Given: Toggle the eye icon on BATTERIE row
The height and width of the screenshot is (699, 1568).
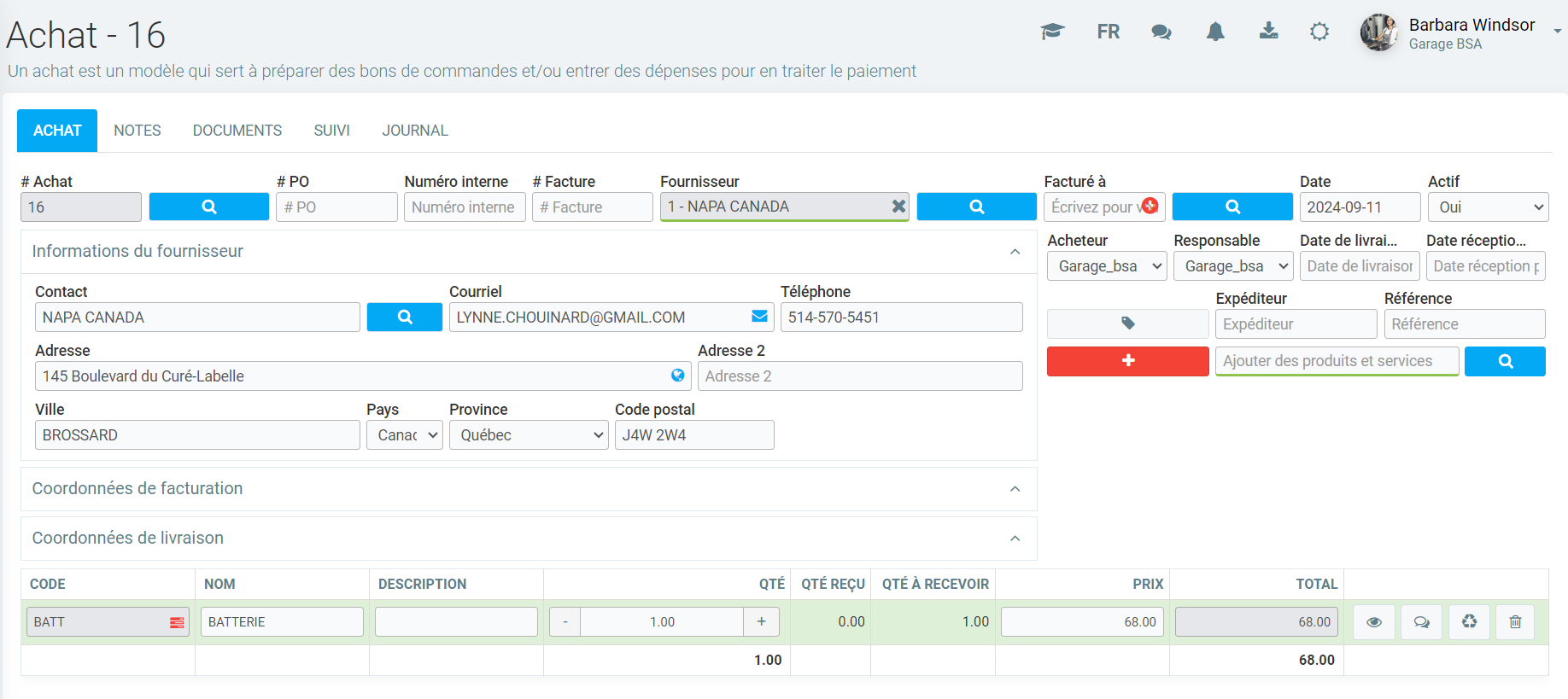Looking at the screenshot, I should (1374, 622).
